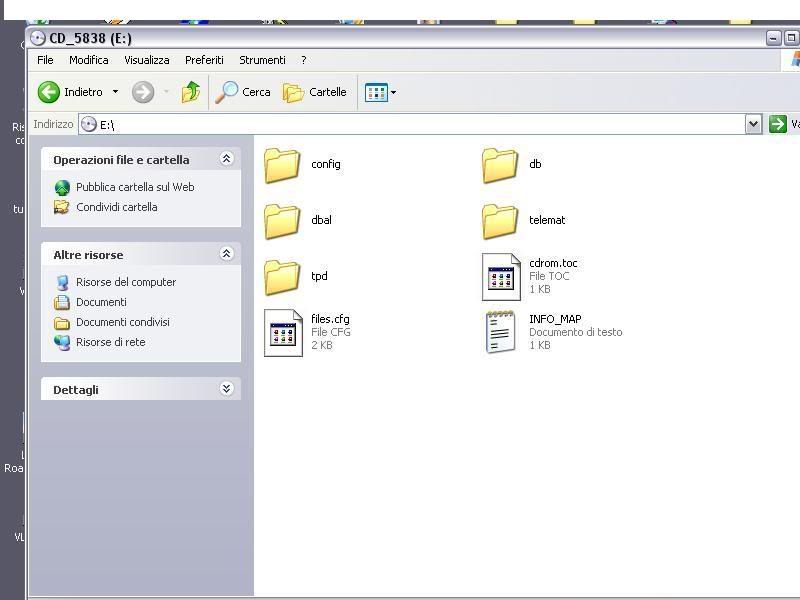Select the files.cfg file icon
This screenshot has width=800, height=600.
[283, 333]
